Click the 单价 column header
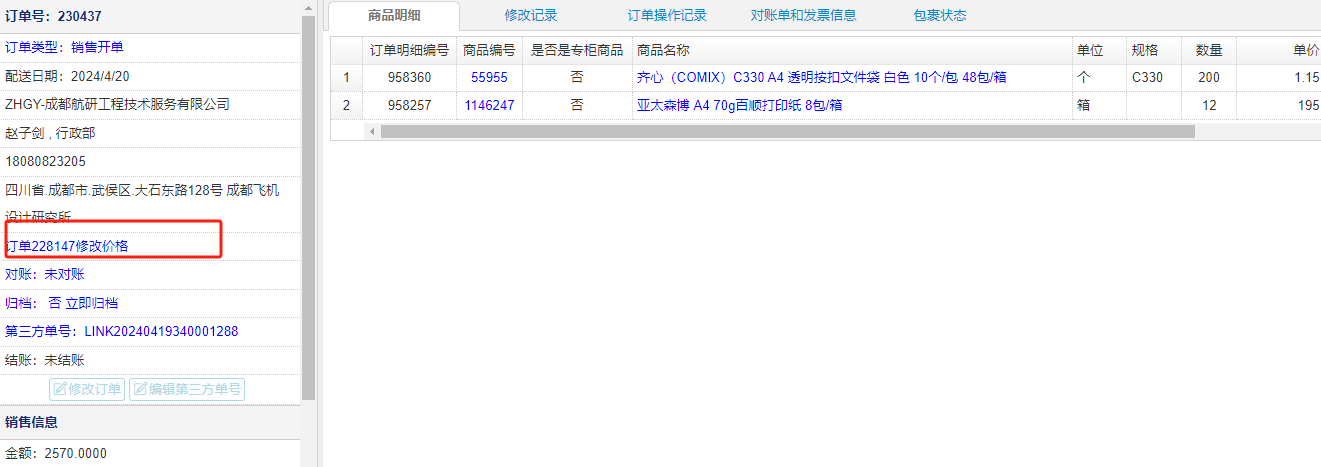The width and height of the screenshot is (1321, 467). click(1279, 50)
